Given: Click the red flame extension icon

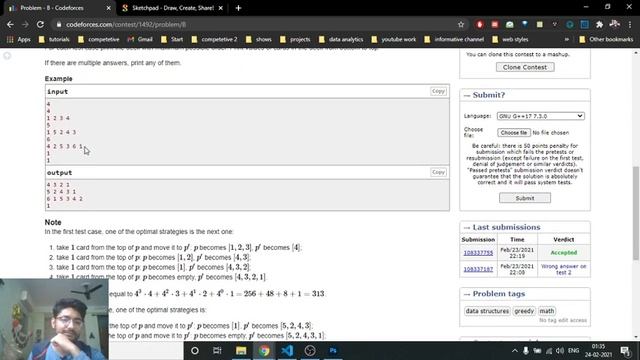Looking at the screenshot, I should point(480,24).
